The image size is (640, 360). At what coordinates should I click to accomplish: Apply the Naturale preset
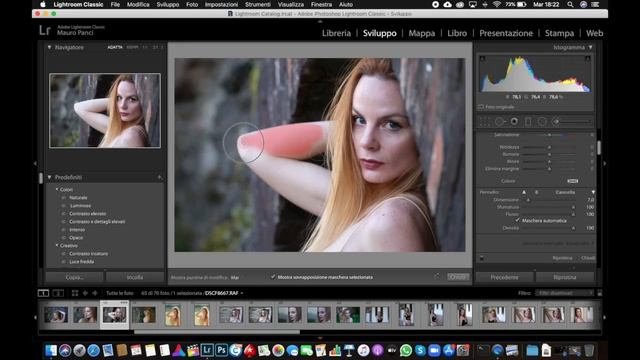click(x=78, y=198)
